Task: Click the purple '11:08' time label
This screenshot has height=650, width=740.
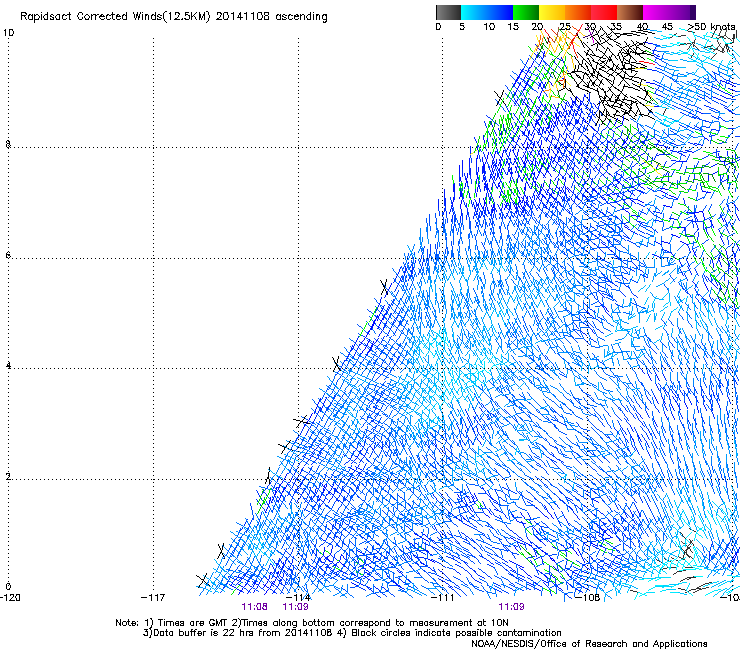Action: (254, 607)
